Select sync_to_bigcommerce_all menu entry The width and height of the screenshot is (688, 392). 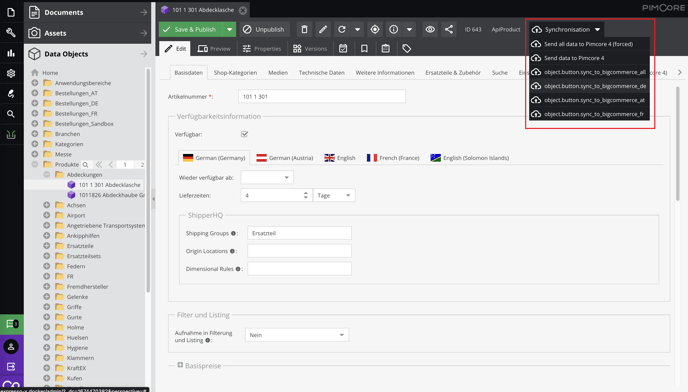[589, 72]
